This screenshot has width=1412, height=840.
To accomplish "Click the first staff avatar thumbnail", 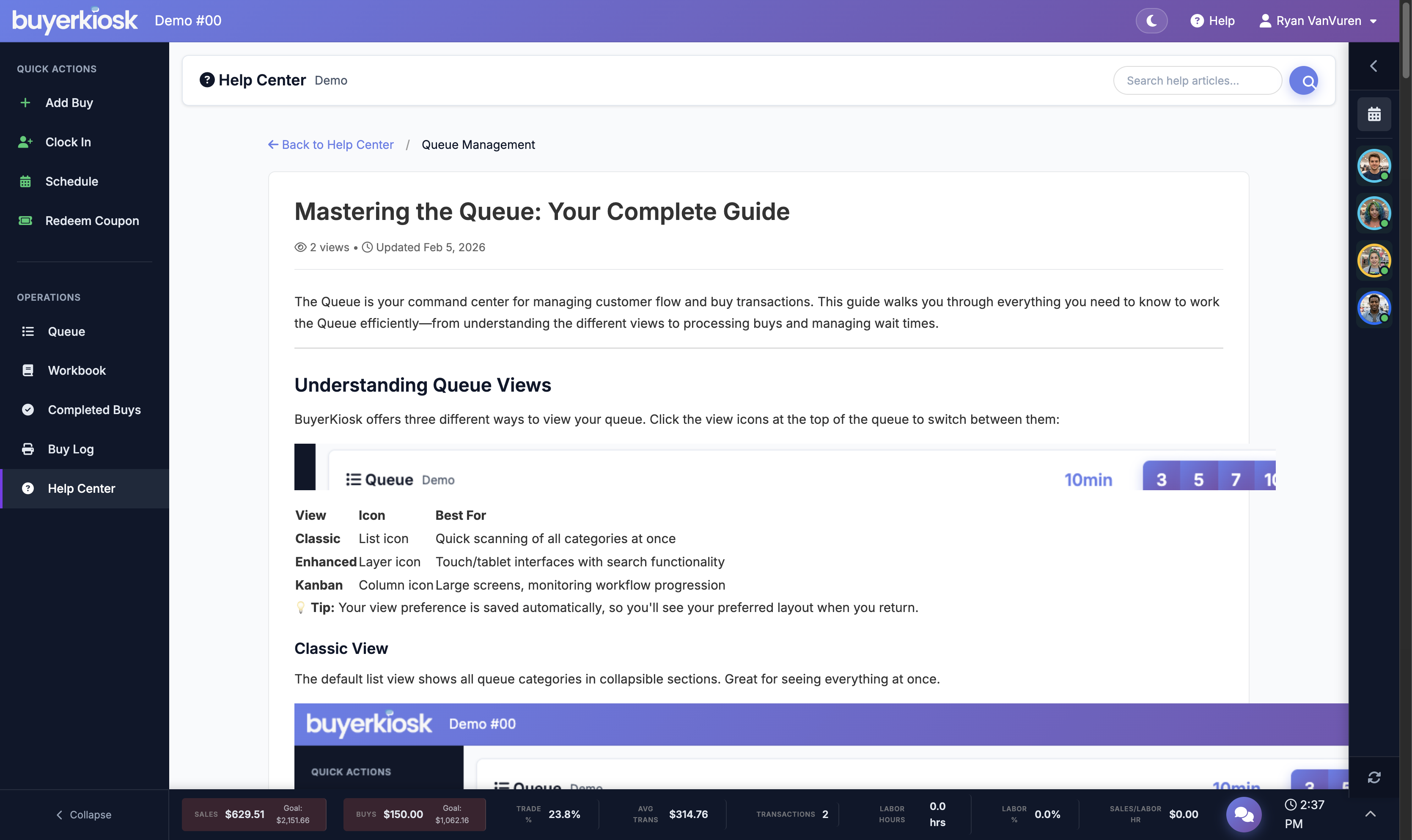I will click(x=1374, y=165).
